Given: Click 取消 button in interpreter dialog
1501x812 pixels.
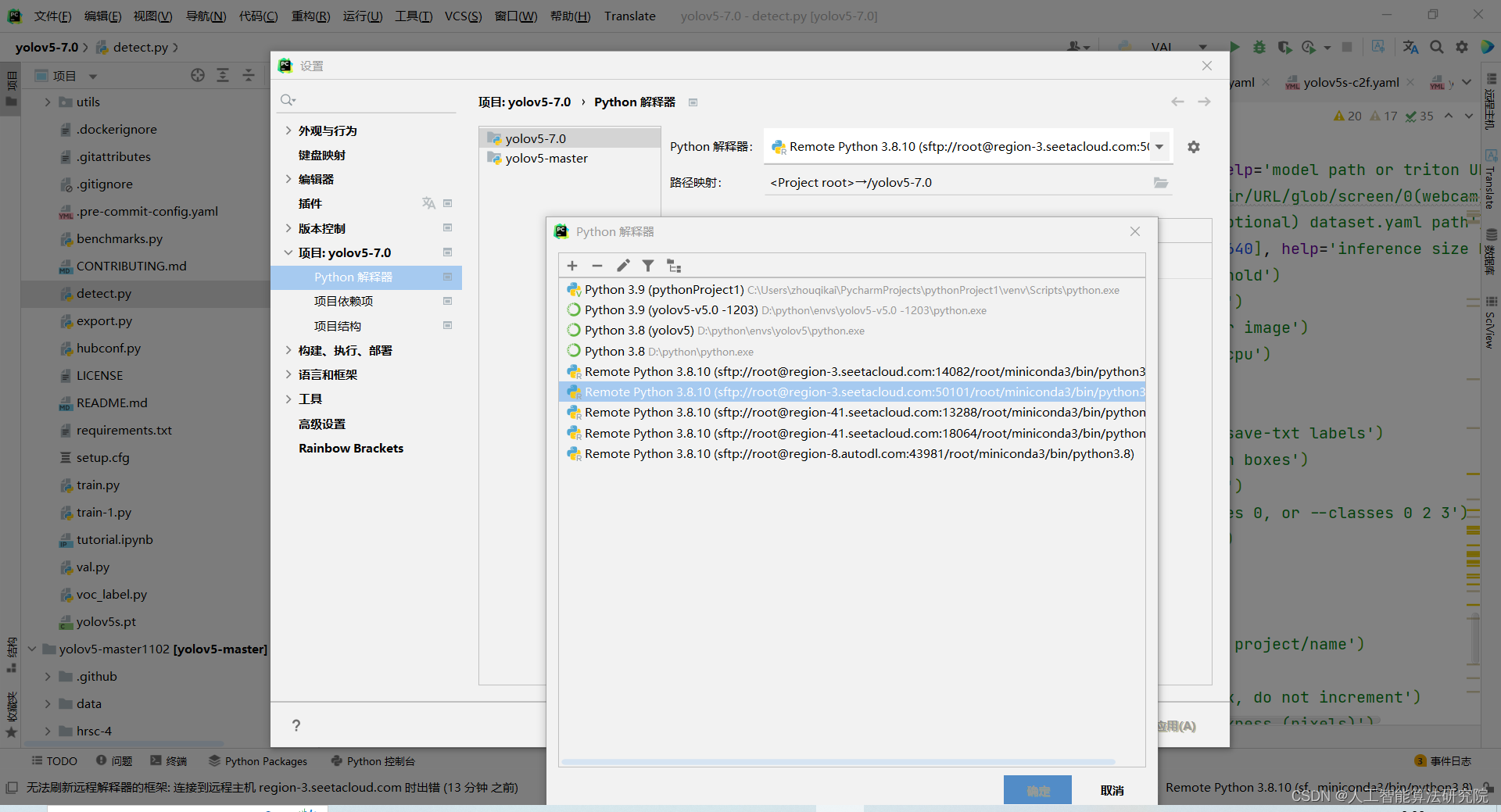Looking at the screenshot, I should [x=1112, y=791].
